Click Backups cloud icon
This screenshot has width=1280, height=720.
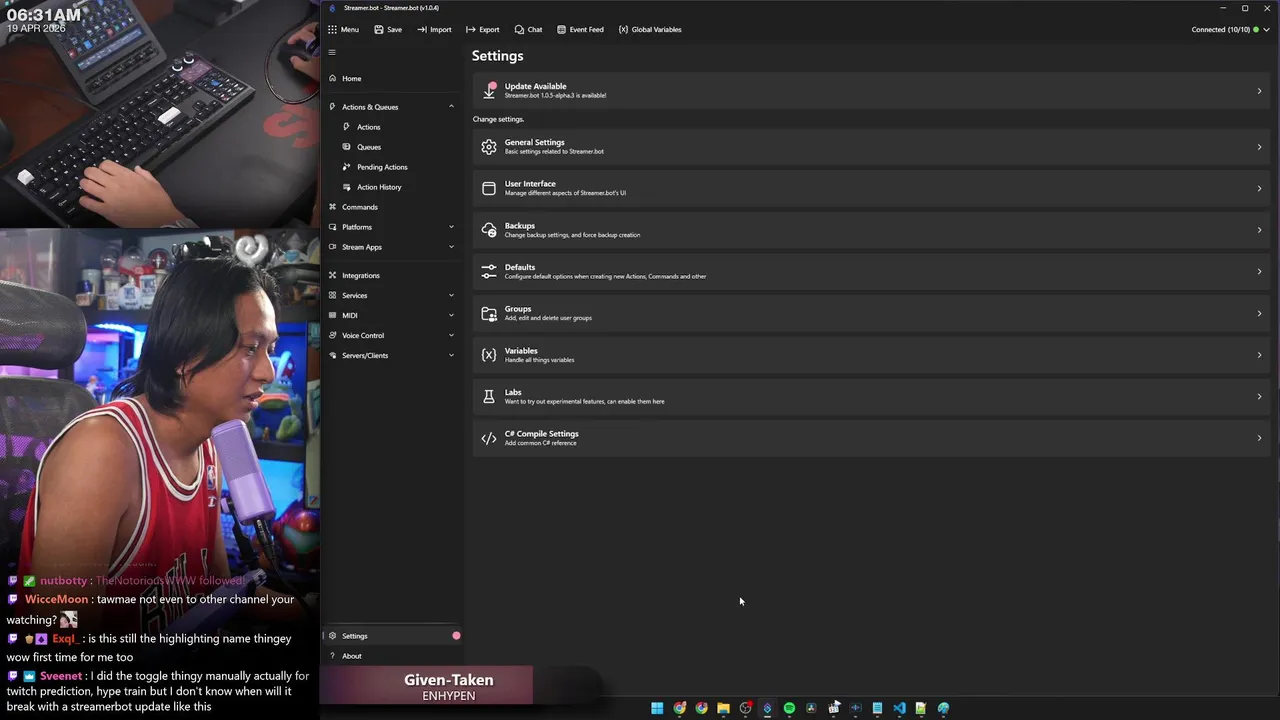[489, 230]
